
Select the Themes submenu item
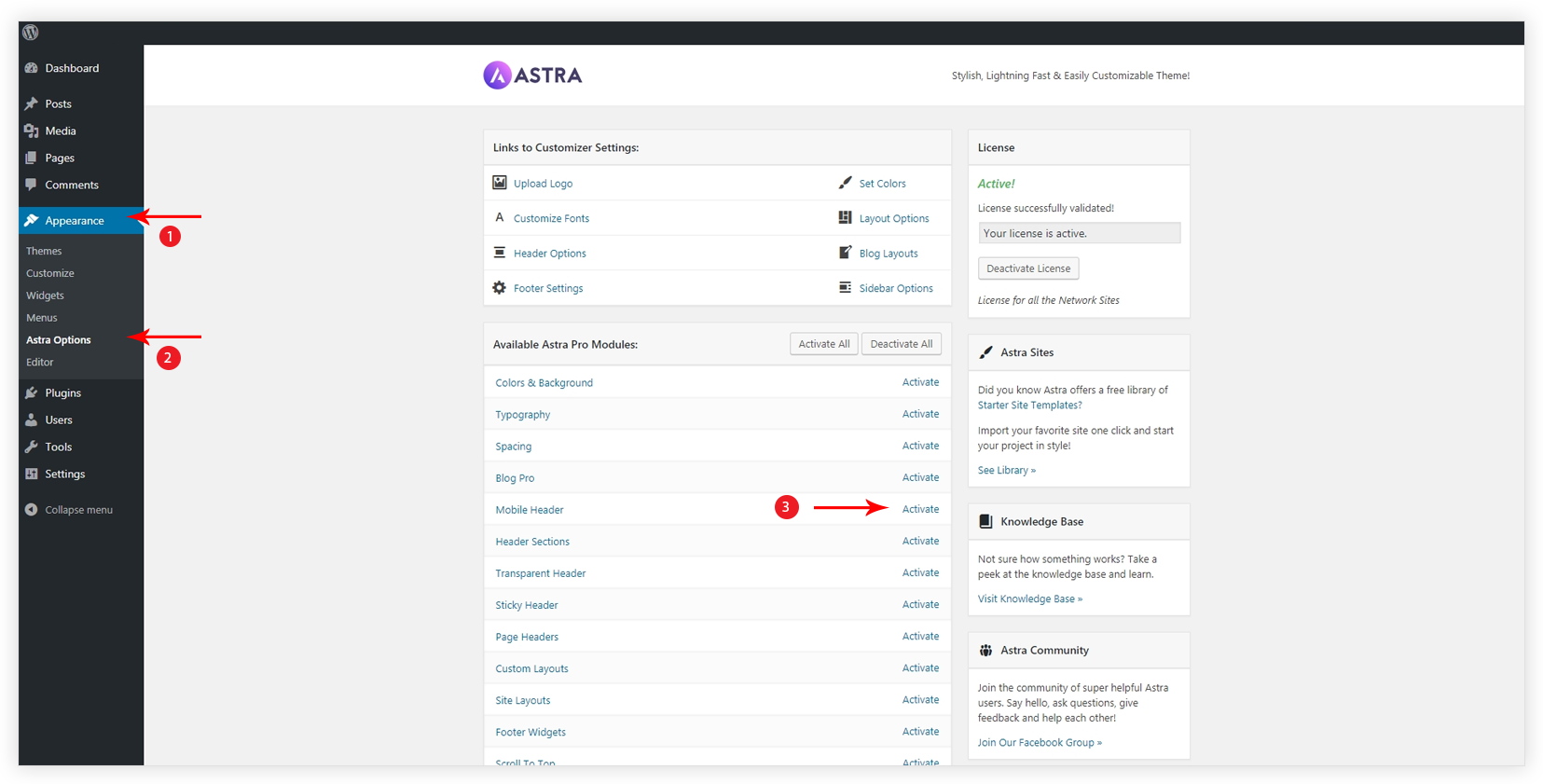(x=44, y=251)
